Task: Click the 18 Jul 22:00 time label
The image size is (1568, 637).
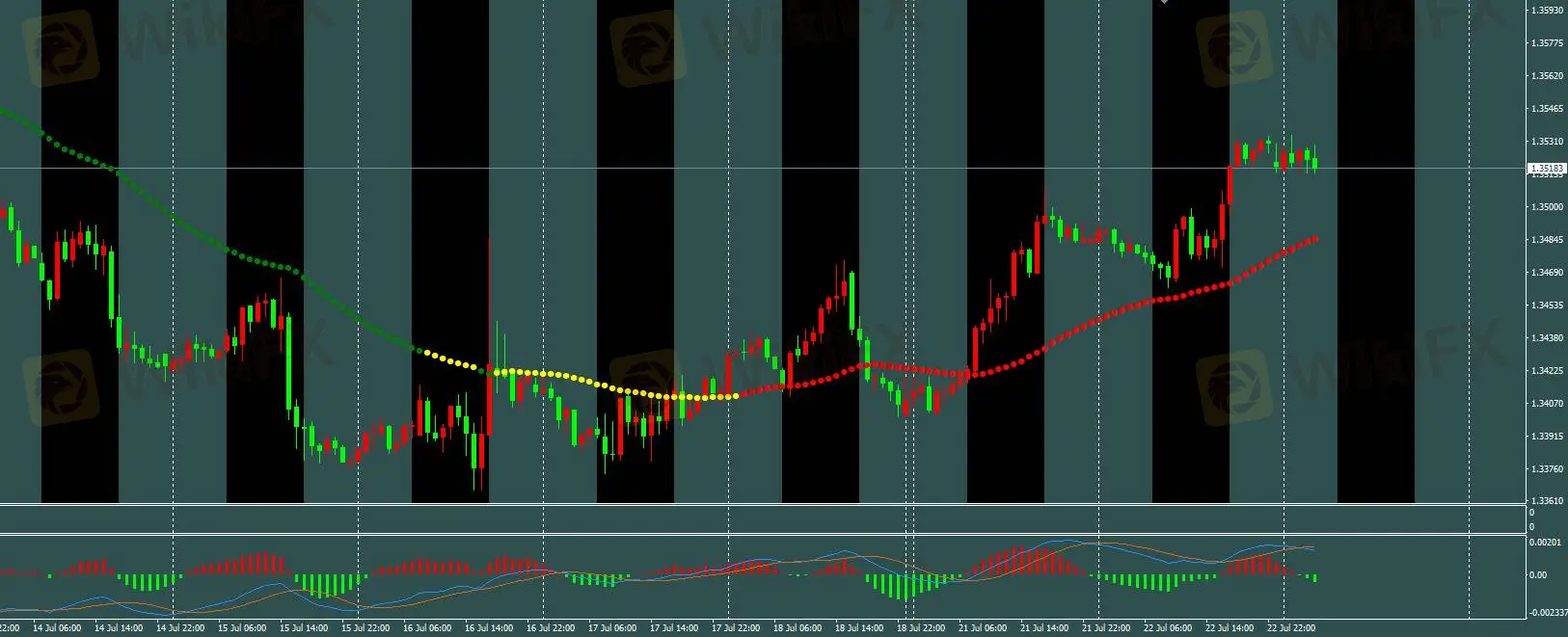Action: point(921,628)
